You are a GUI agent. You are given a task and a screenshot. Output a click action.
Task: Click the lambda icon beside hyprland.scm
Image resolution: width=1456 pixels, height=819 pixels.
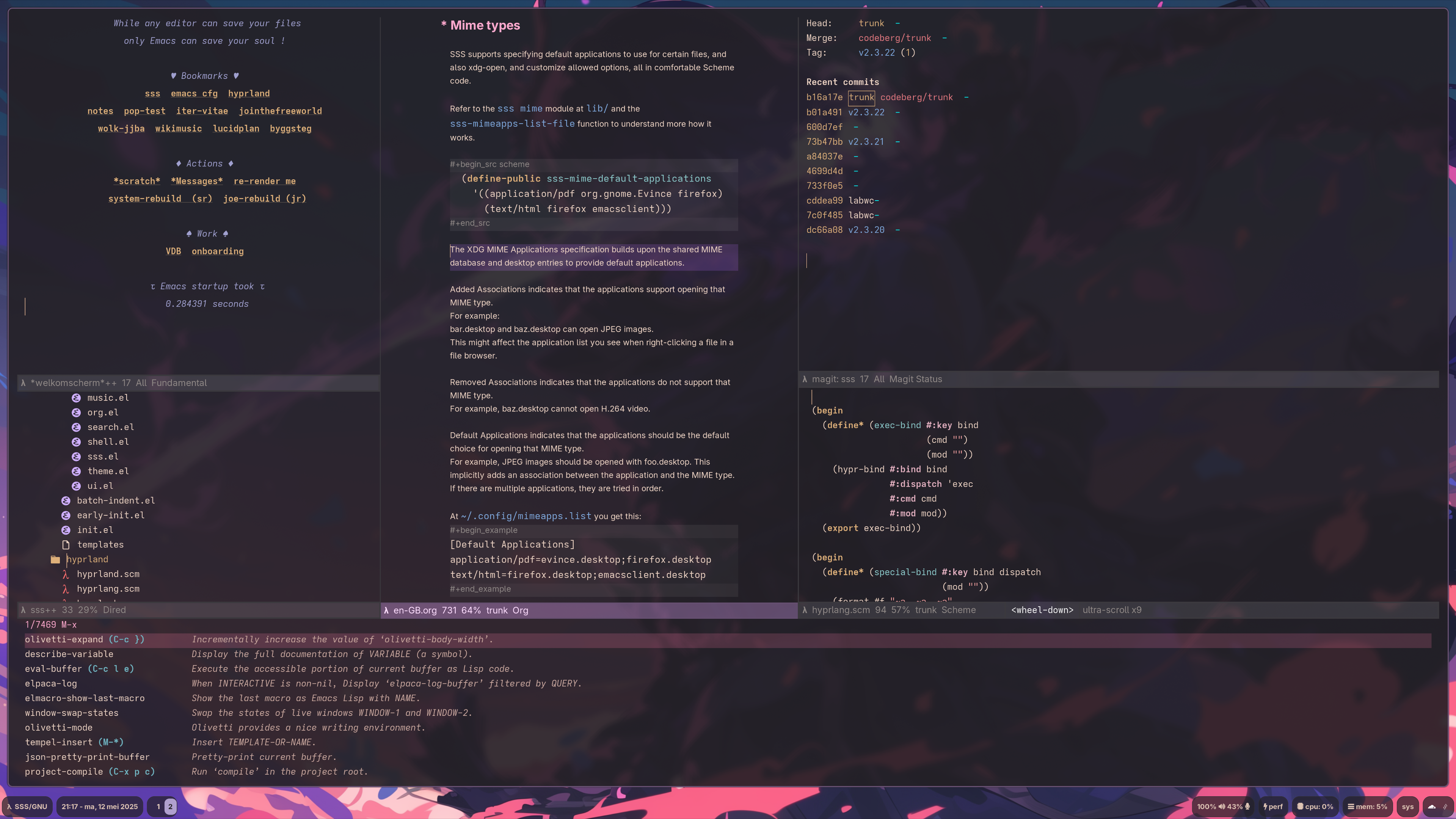pos(66,574)
